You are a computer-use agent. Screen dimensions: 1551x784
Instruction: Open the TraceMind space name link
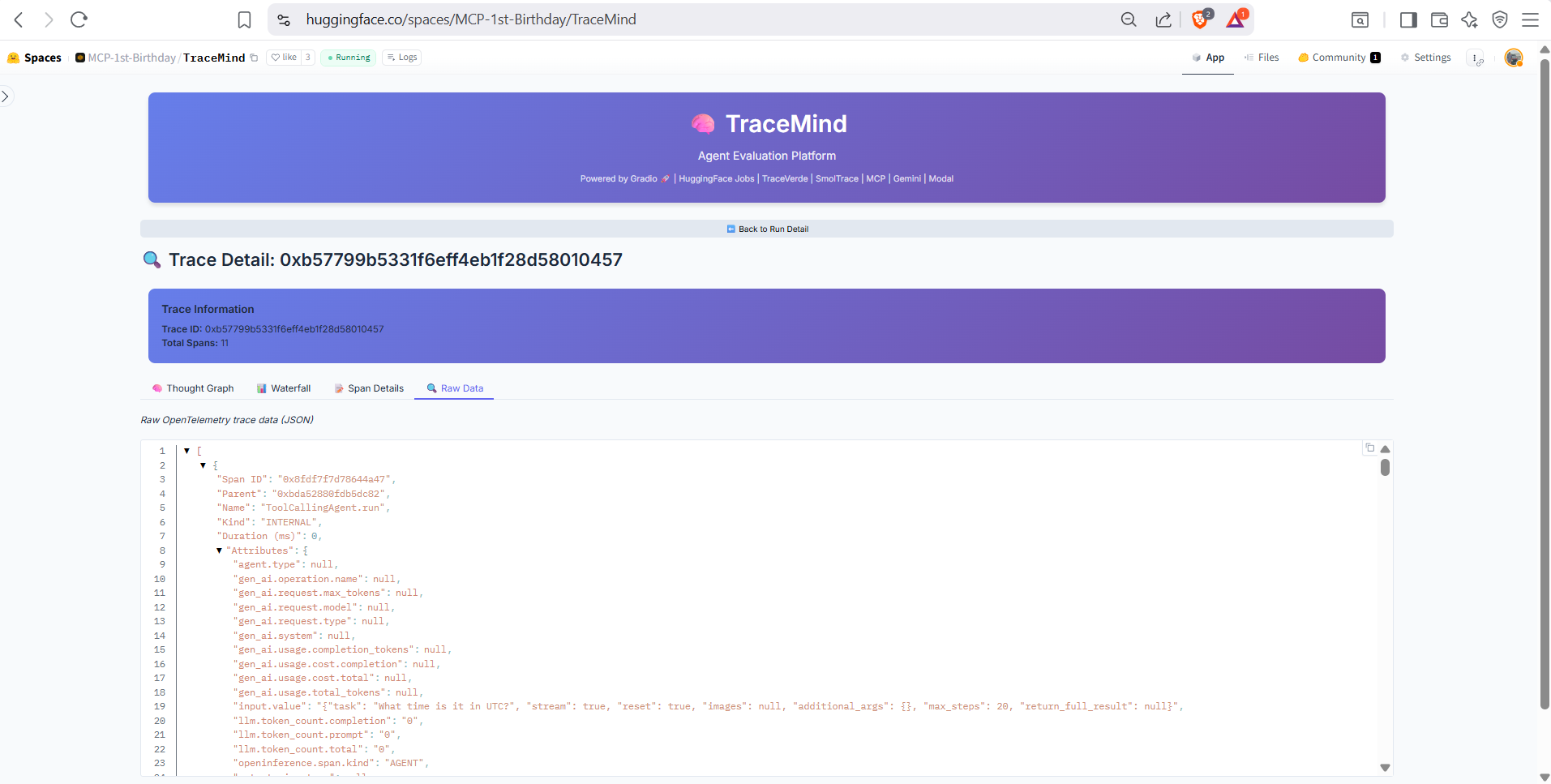(214, 58)
